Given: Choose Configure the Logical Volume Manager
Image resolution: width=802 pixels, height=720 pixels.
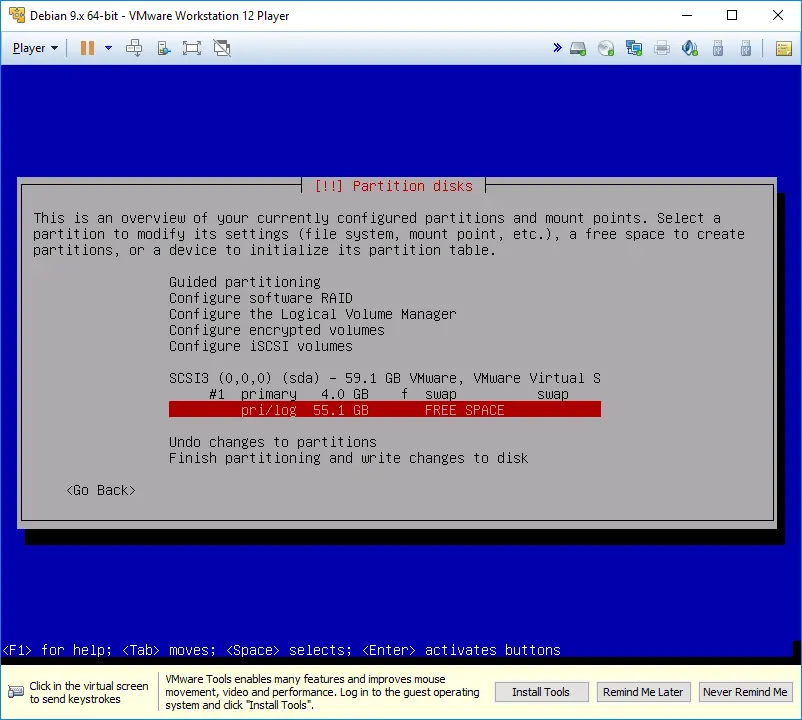Looking at the screenshot, I should pos(312,314).
